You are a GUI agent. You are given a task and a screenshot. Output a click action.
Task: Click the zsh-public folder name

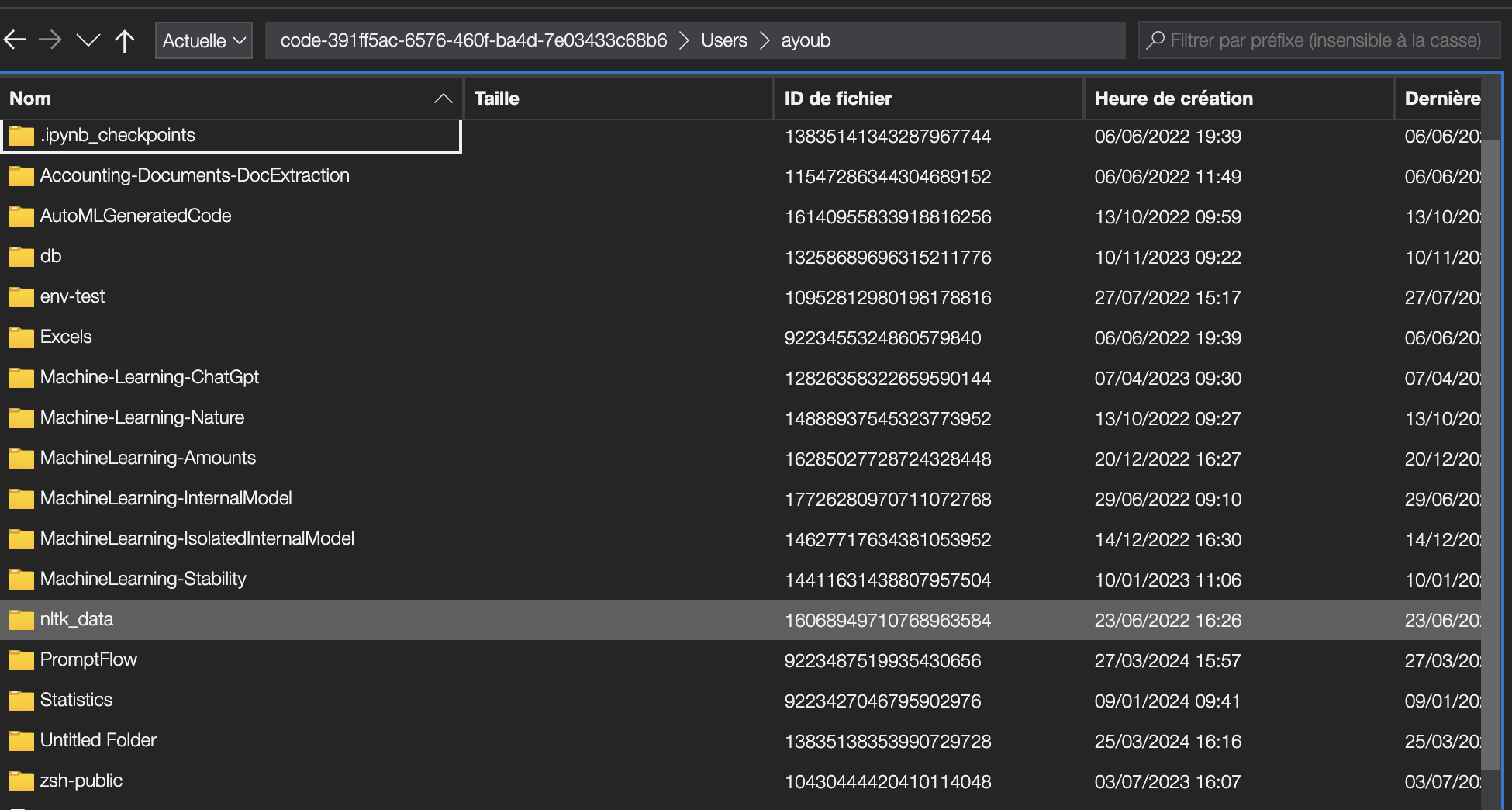[x=81, y=781]
